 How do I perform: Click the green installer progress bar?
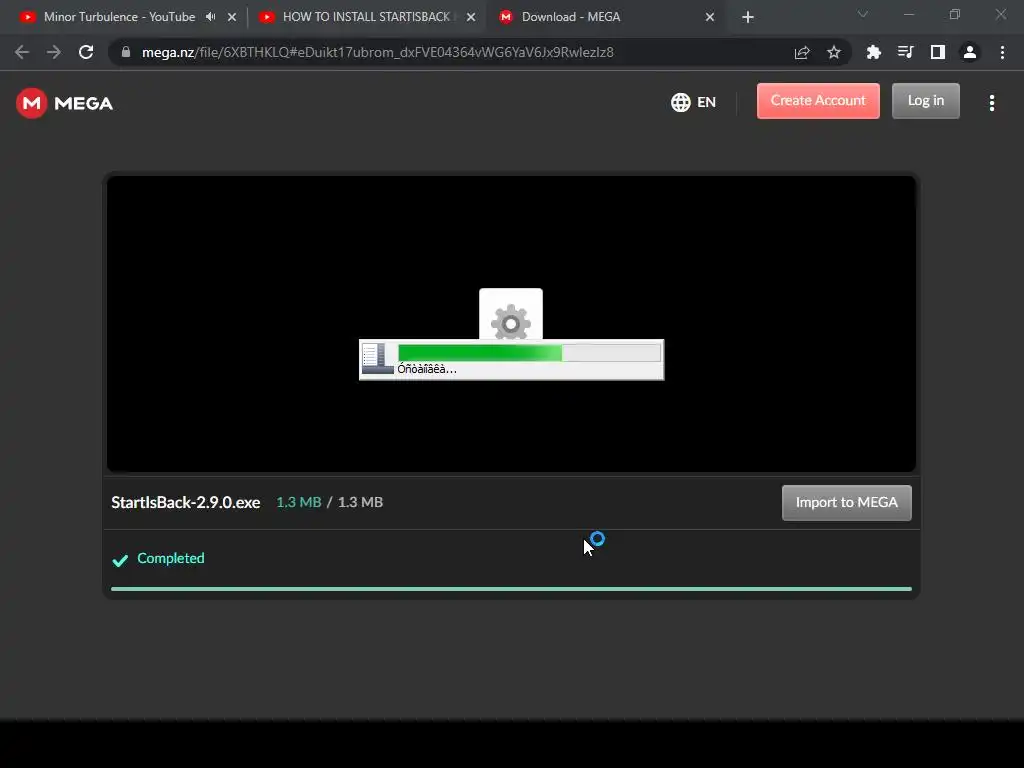click(530, 353)
